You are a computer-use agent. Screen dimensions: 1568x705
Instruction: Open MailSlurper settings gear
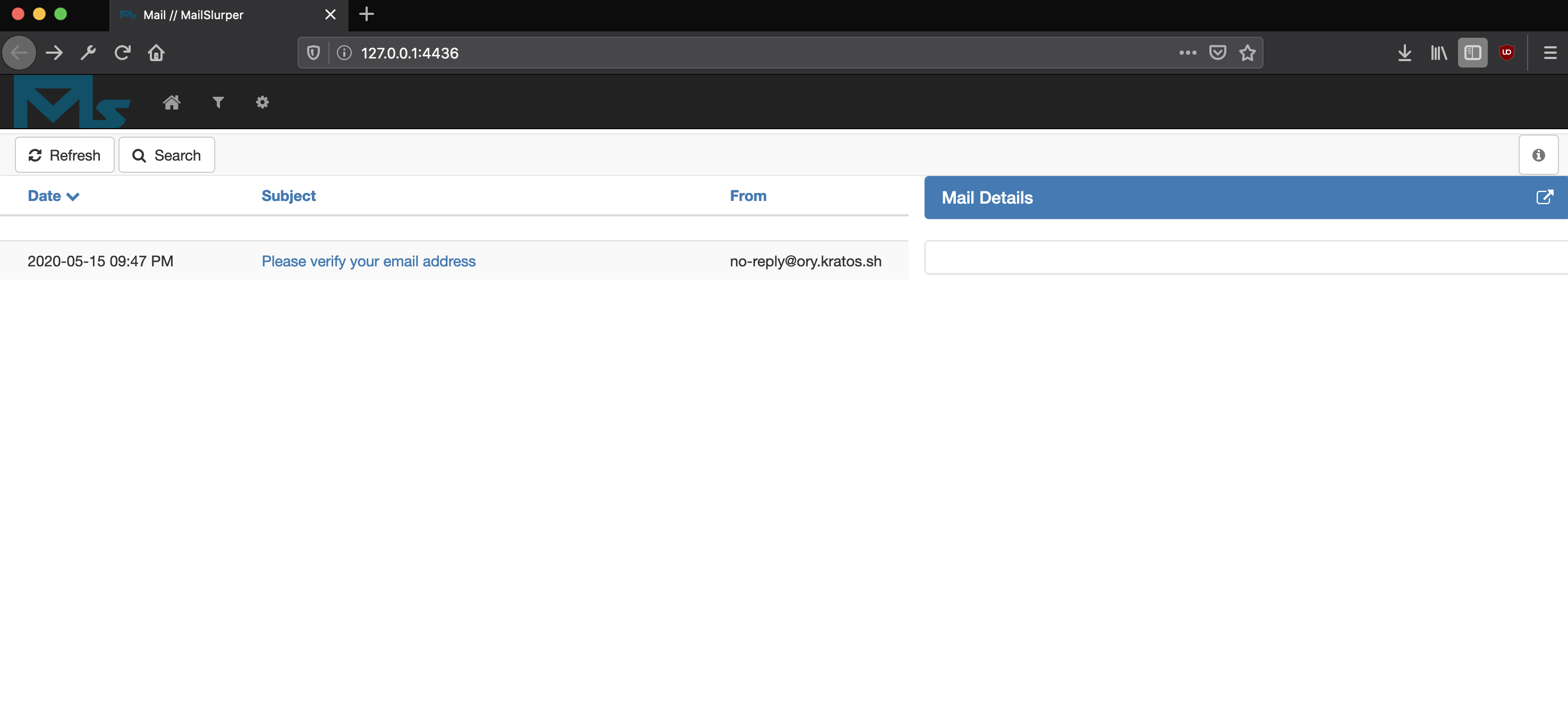tap(262, 102)
